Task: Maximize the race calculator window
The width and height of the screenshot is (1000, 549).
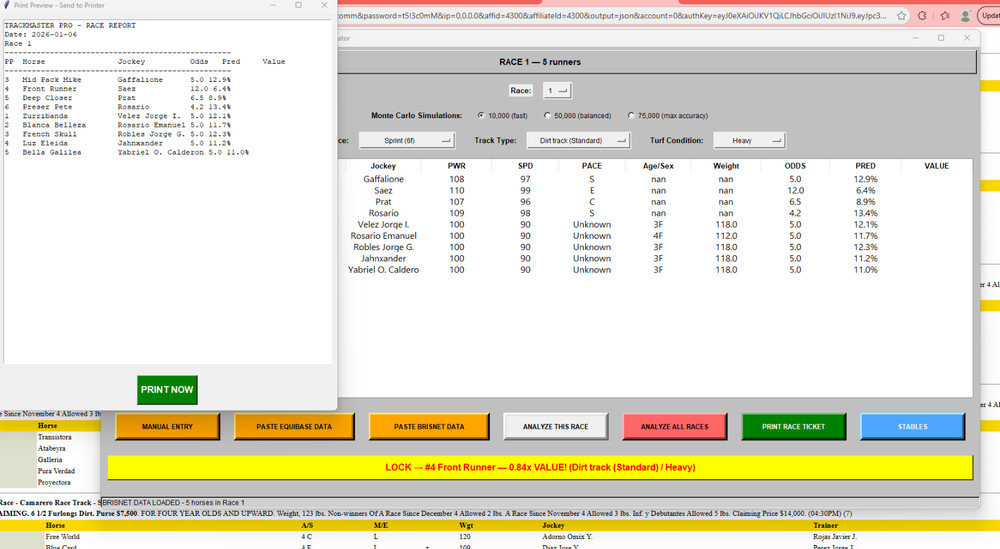Action: (x=941, y=38)
